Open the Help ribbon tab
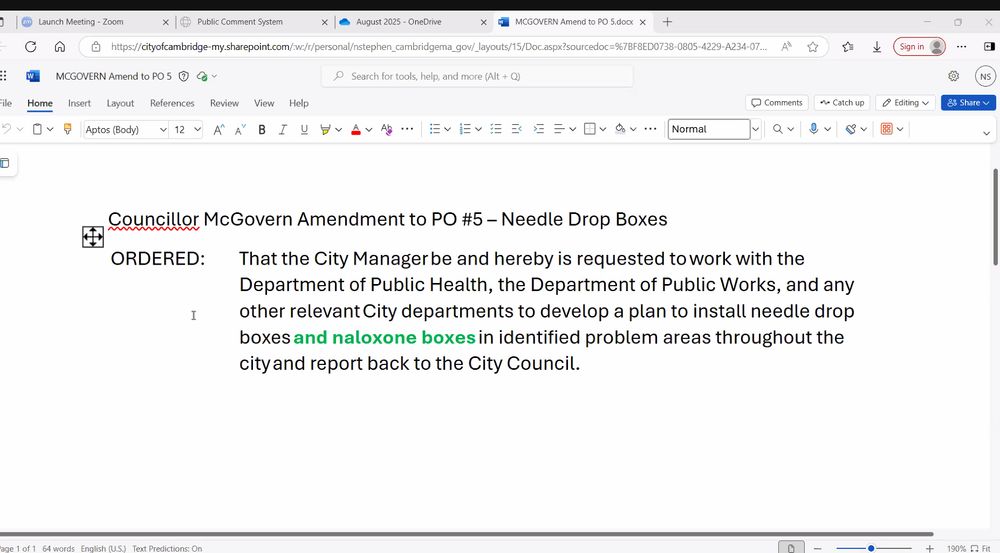Screen dimensions: 1000x553 click(x=298, y=103)
